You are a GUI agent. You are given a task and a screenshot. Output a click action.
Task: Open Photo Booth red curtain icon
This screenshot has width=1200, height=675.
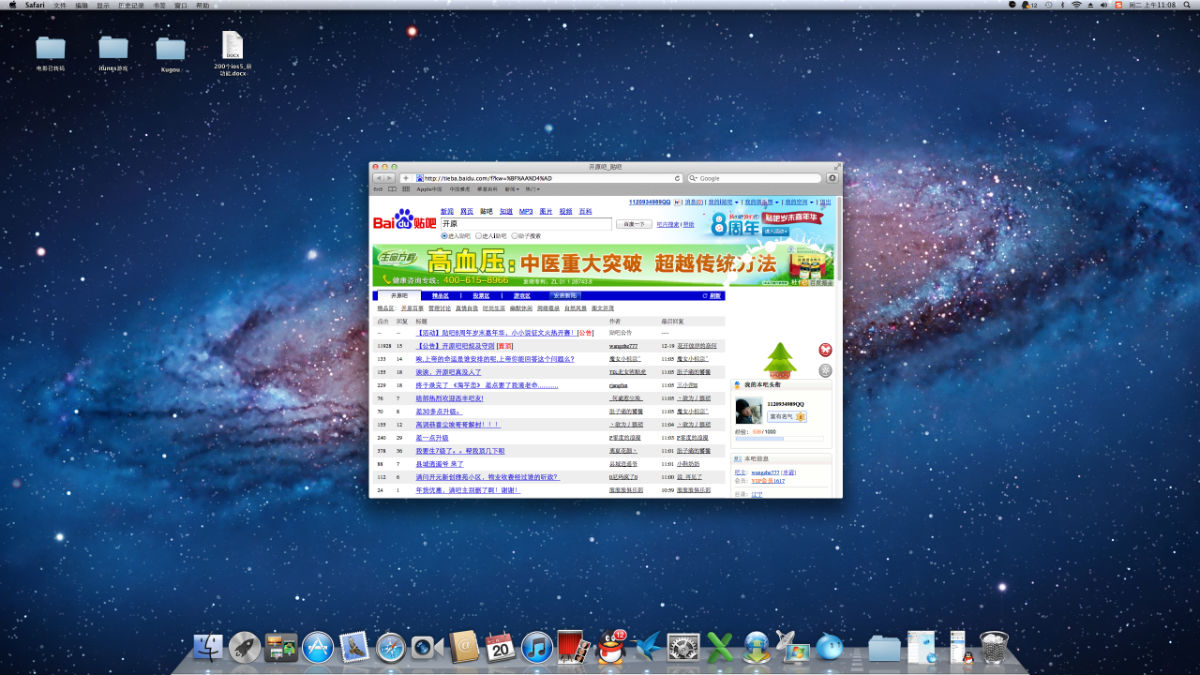point(571,648)
